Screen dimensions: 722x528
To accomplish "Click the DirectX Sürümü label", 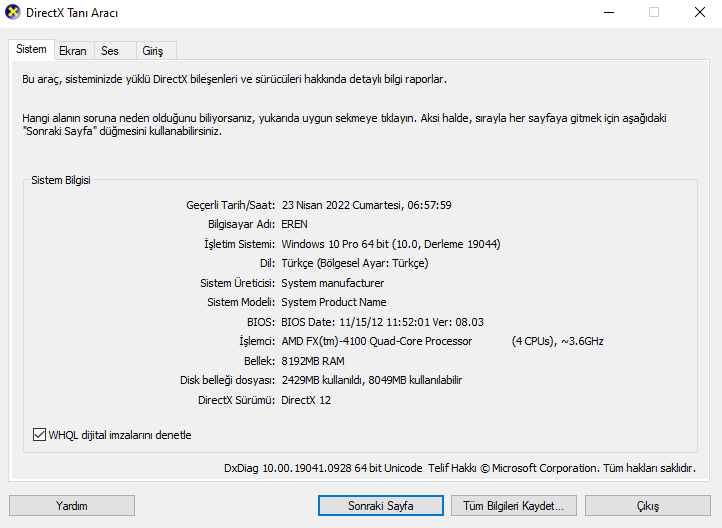I will pyautogui.click(x=236, y=400).
